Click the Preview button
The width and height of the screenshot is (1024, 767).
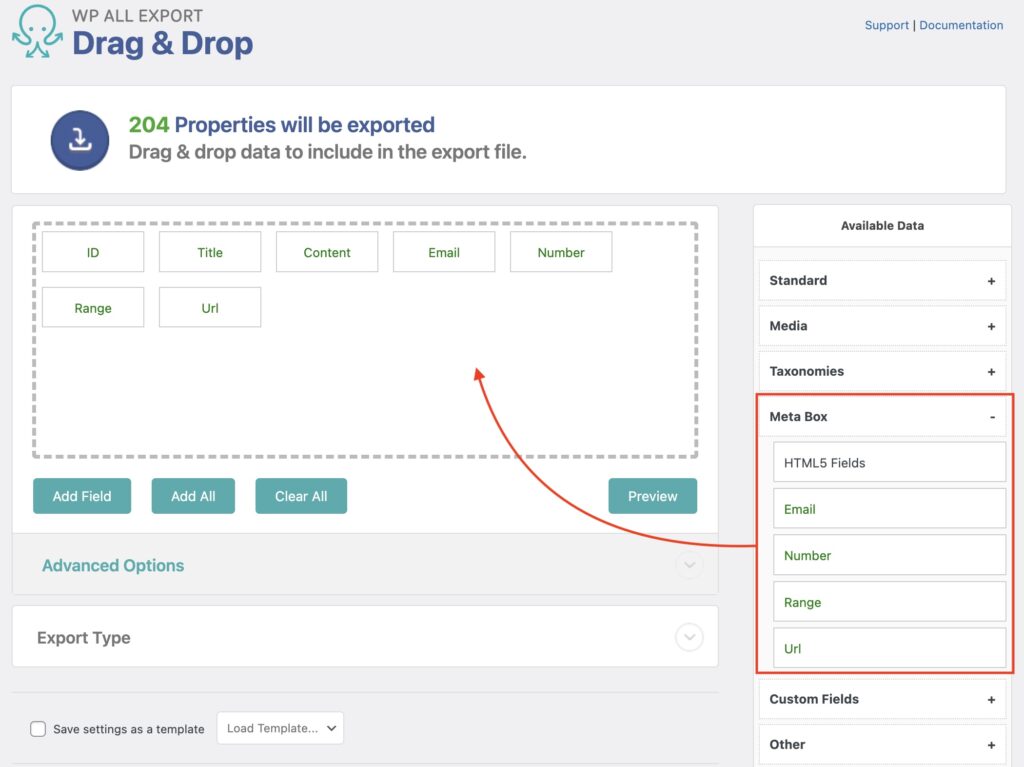tap(653, 495)
